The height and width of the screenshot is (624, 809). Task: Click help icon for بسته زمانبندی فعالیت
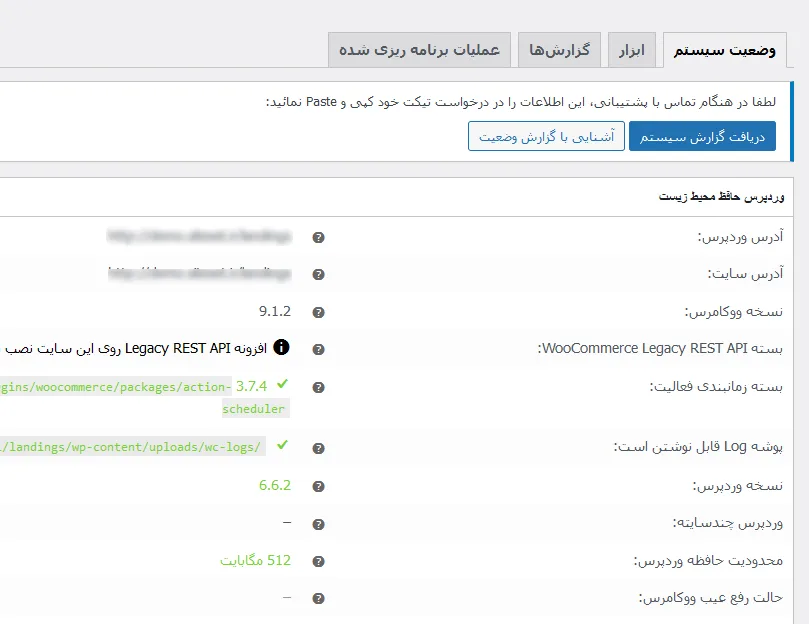pyautogui.click(x=318, y=387)
